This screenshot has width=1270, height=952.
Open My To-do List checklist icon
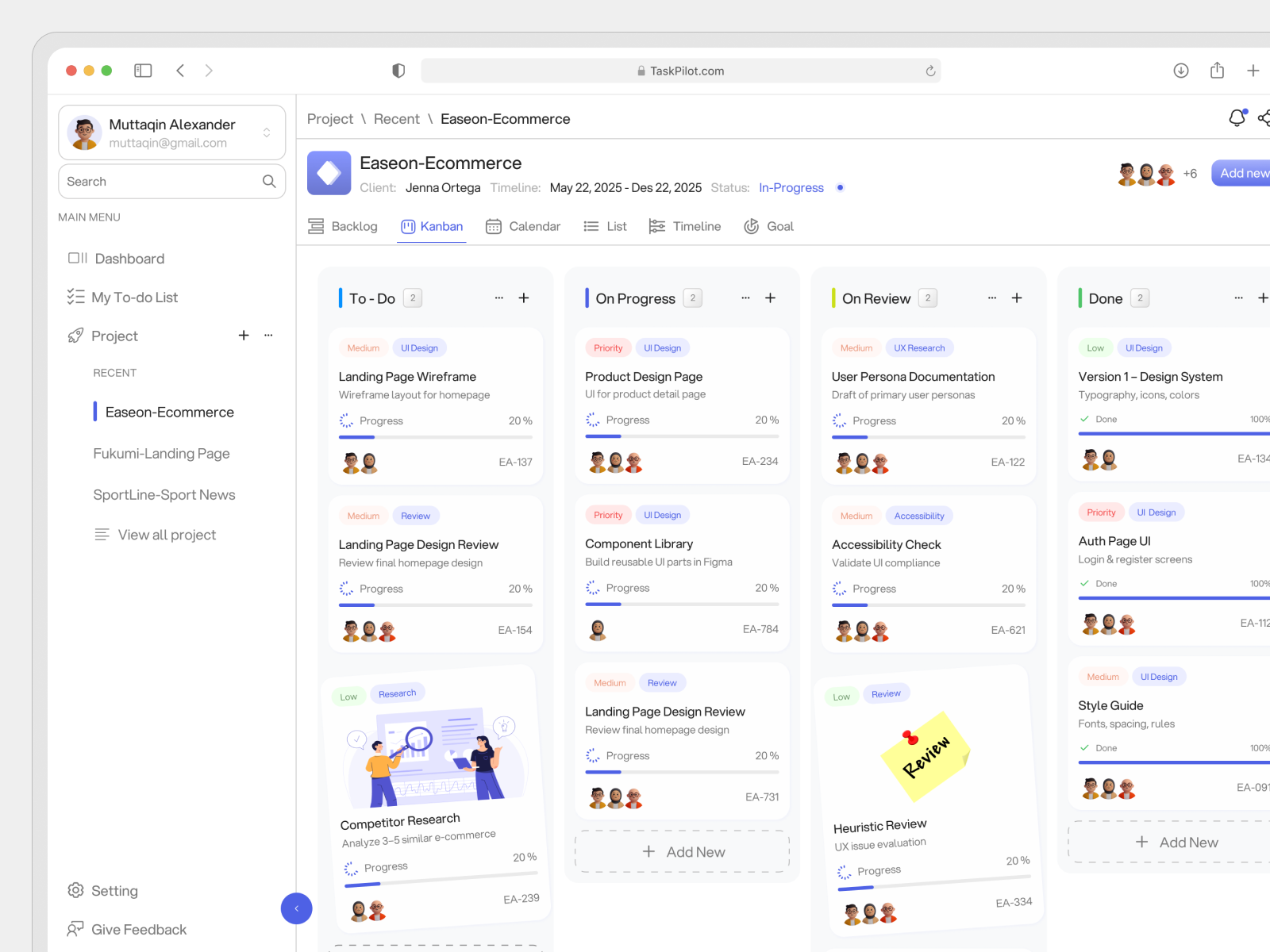(x=76, y=297)
